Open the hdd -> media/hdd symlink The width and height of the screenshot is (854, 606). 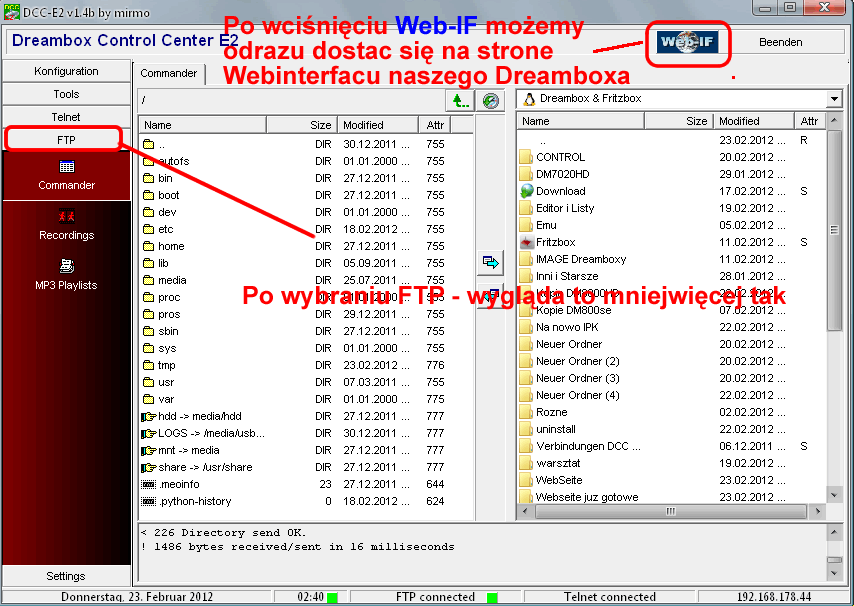pos(199,416)
